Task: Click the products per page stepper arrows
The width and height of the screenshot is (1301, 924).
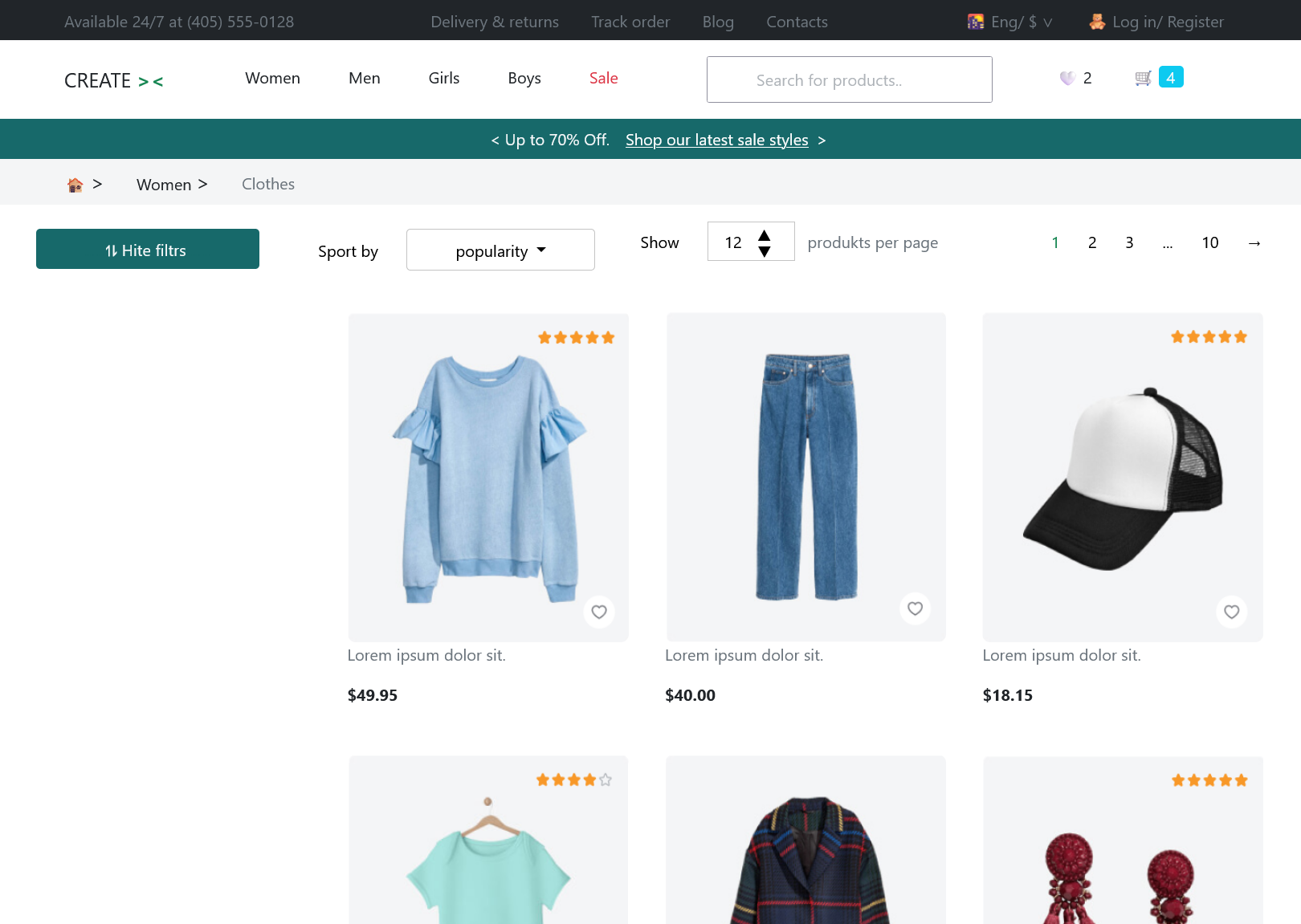Action: pos(765,242)
